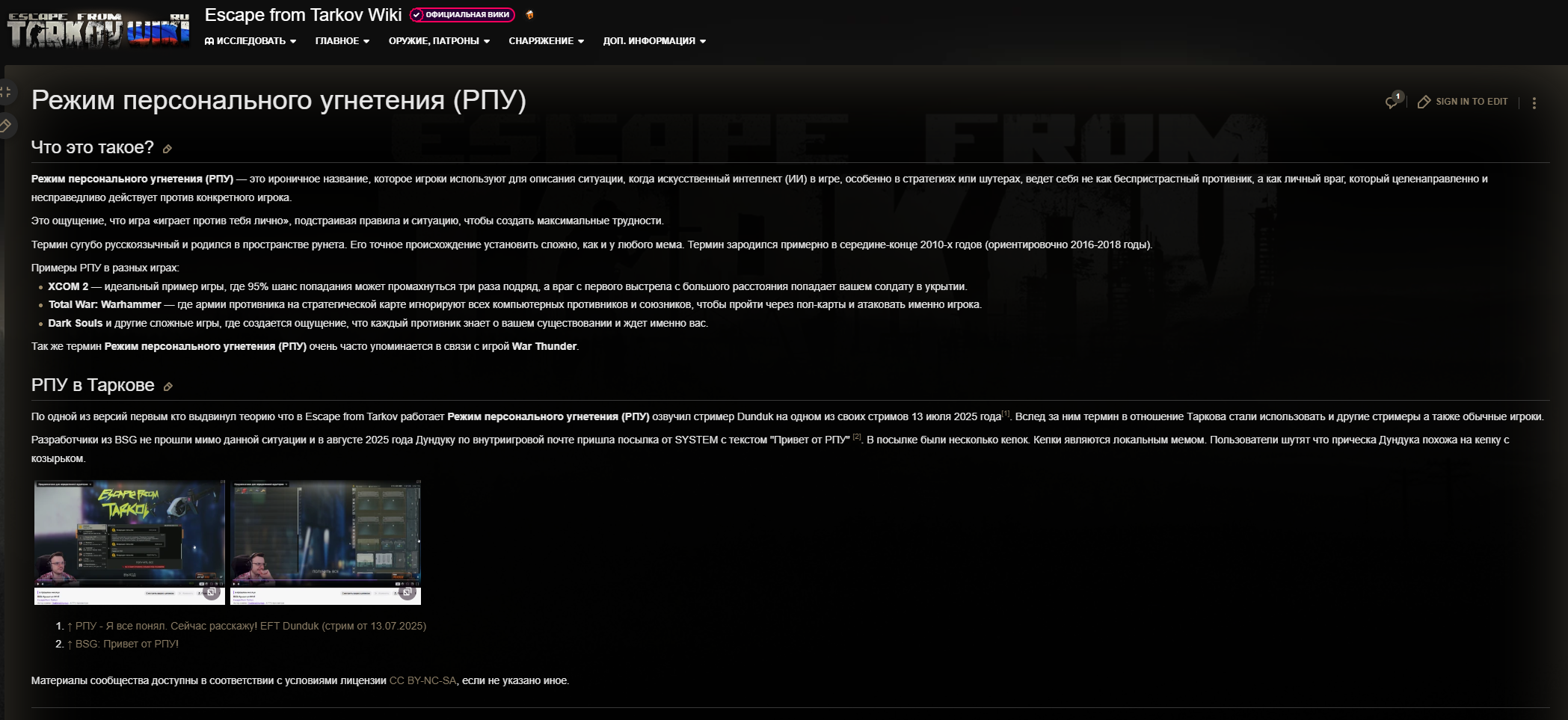
Task: Follow footnote marker [1] after "13 июля 2025 года"
Action: click(x=1006, y=413)
